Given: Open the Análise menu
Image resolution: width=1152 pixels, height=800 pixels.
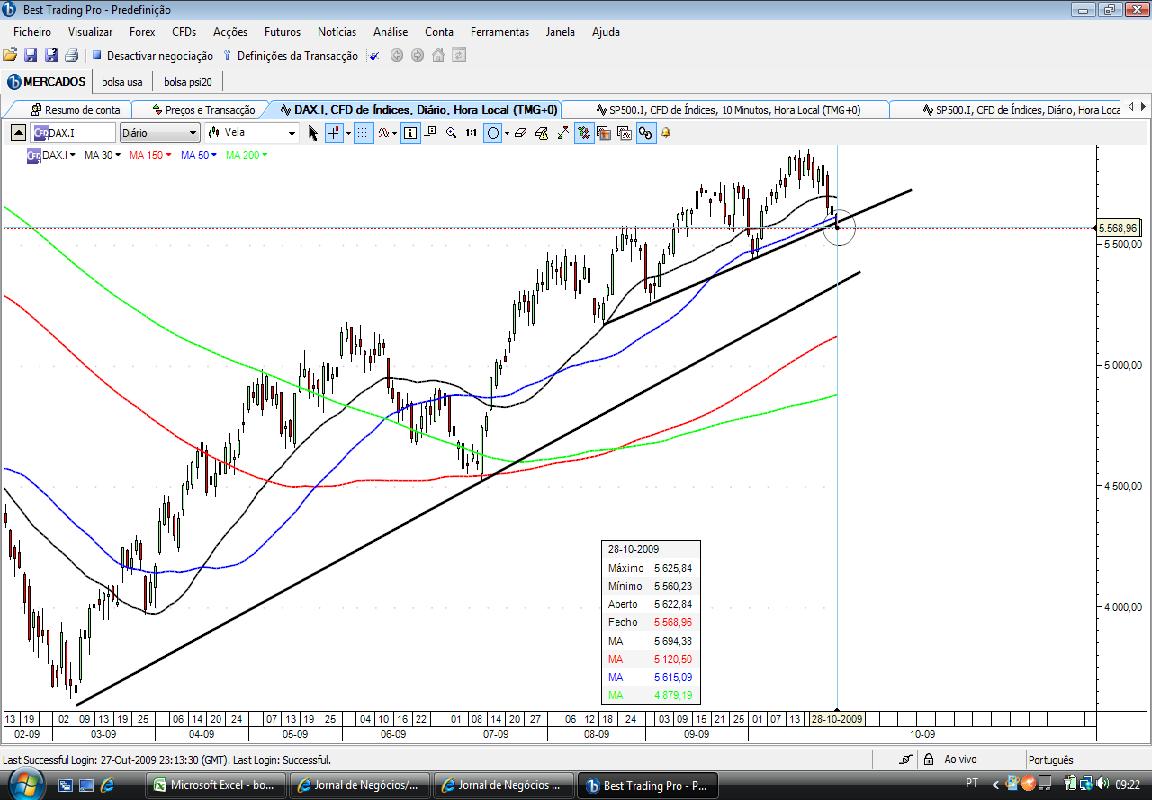Looking at the screenshot, I should (x=390, y=32).
